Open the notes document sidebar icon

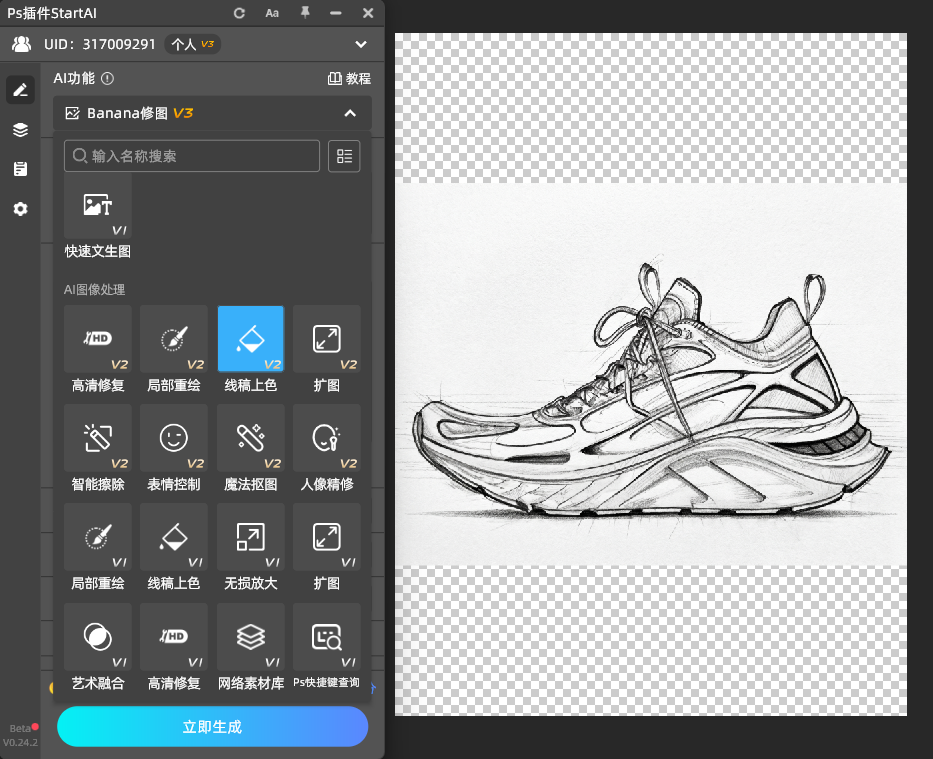pos(20,169)
